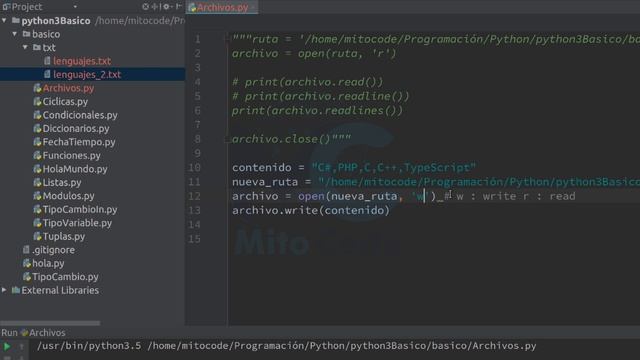Click the folder icon of basico

pos(27,34)
